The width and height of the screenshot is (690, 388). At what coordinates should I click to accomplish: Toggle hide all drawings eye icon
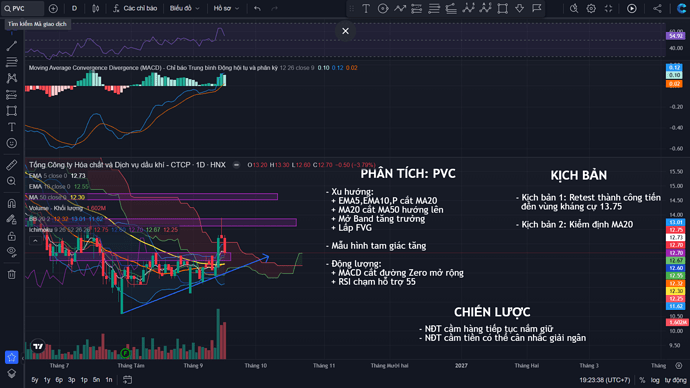[x=12, y=252]
